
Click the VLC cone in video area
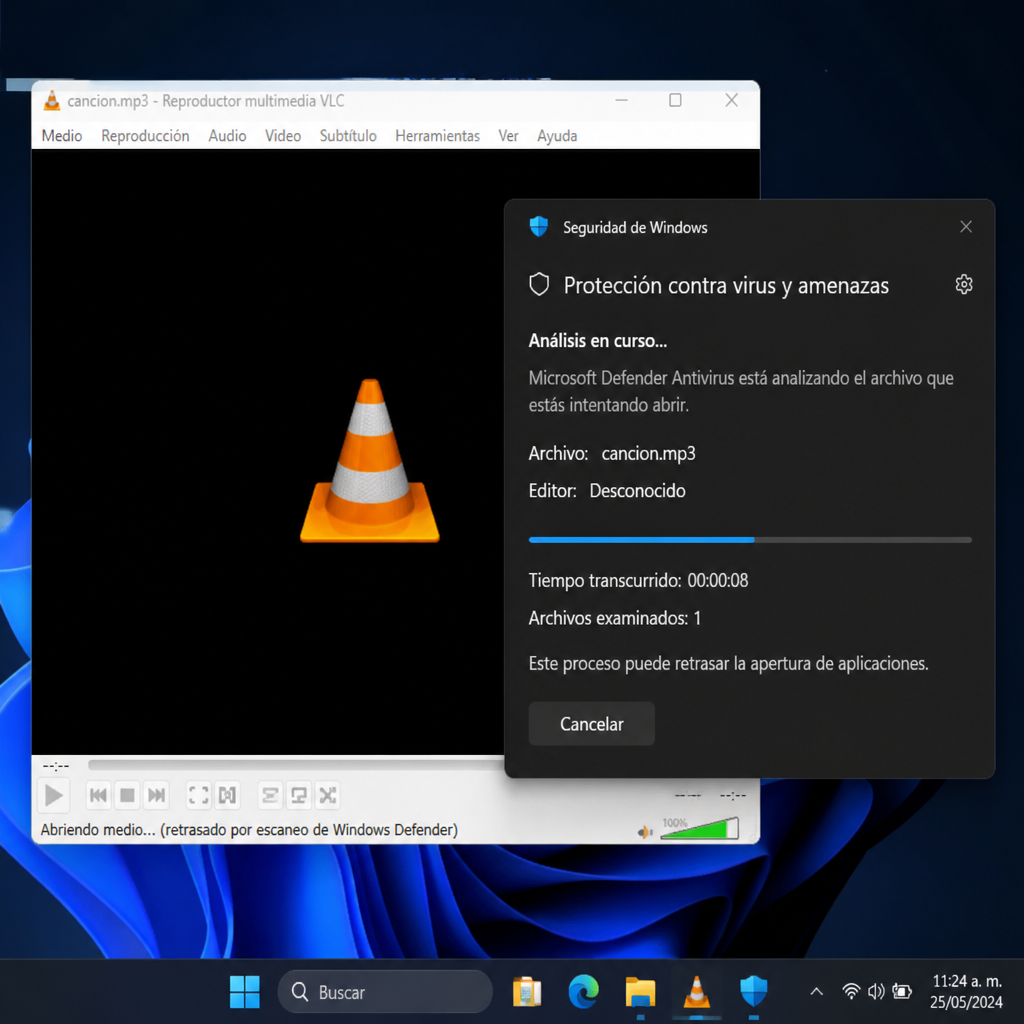[x=370, y=461]
